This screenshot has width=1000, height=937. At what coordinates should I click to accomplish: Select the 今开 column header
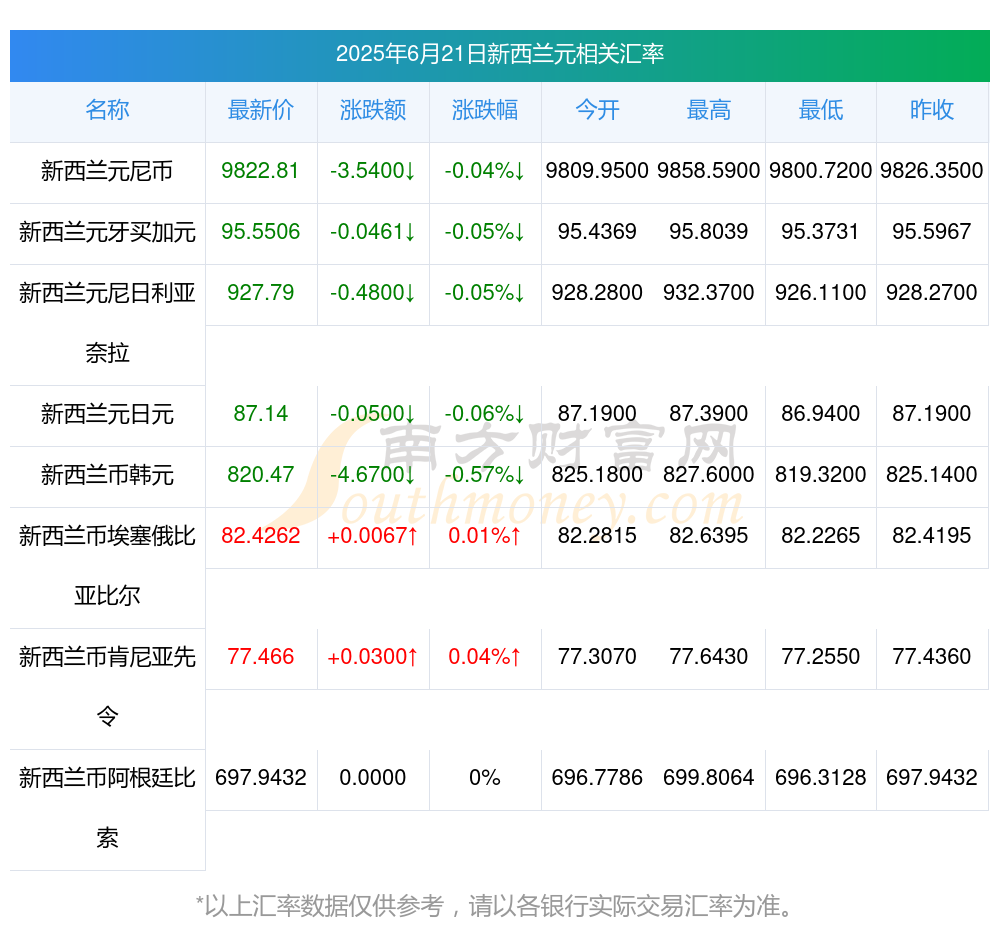point(597,110)
